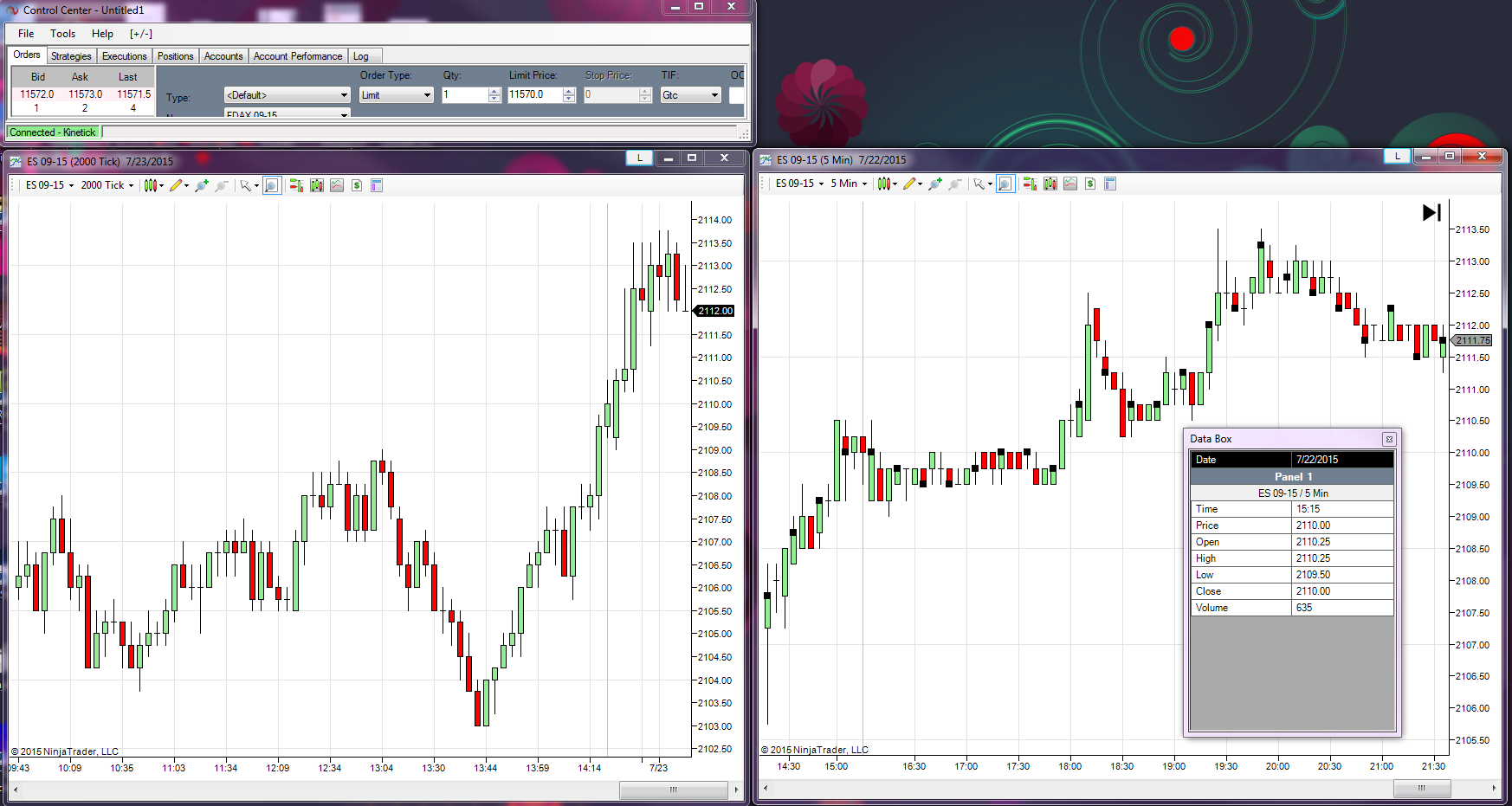Open Chart Trader icon in 5 Min chart
Image resolution: width=1512 pixels, height=806 pixels.
click(1030, 184)
